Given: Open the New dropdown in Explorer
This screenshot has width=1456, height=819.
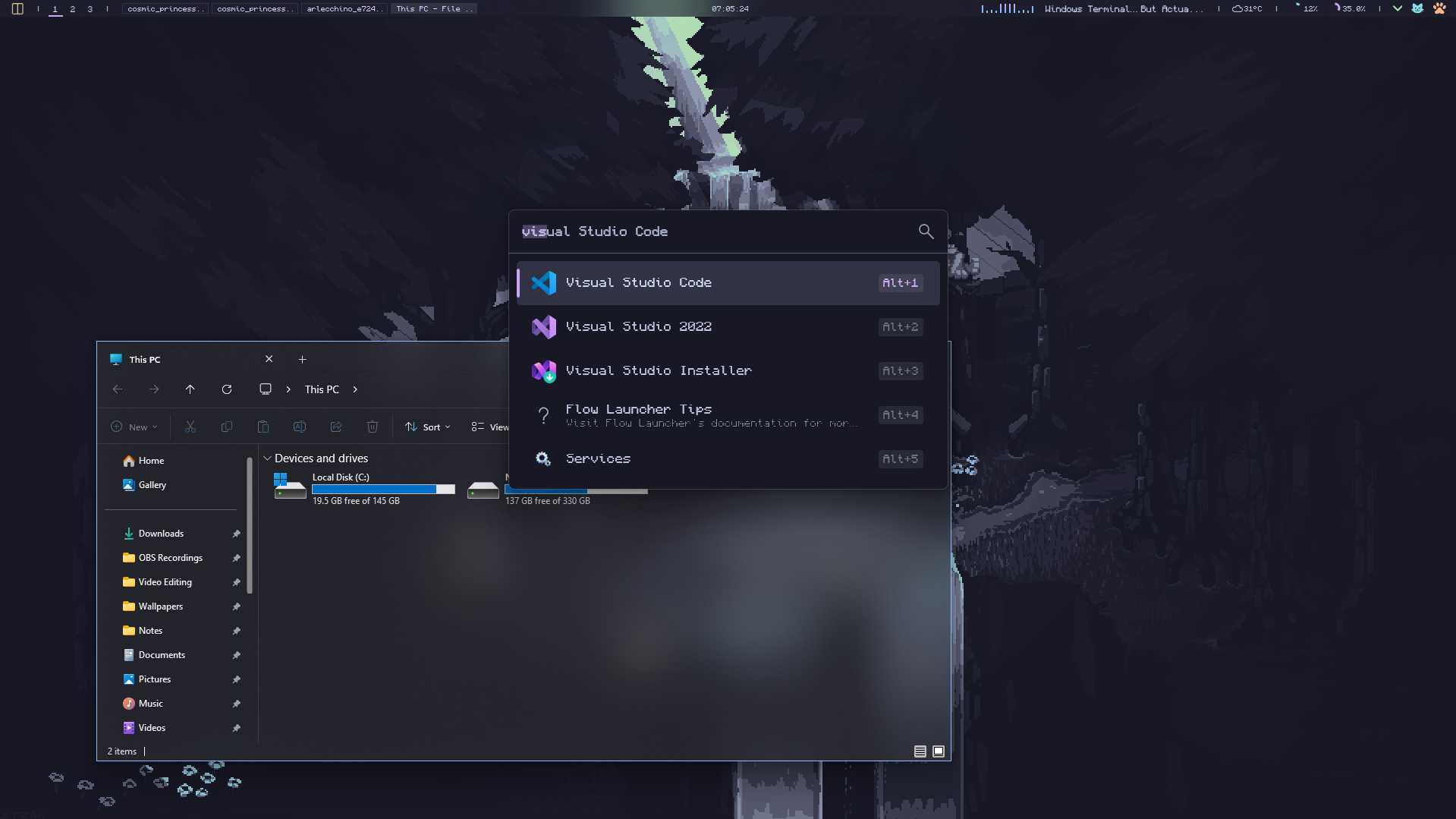Looking at the screenshot, I should 134,427.
